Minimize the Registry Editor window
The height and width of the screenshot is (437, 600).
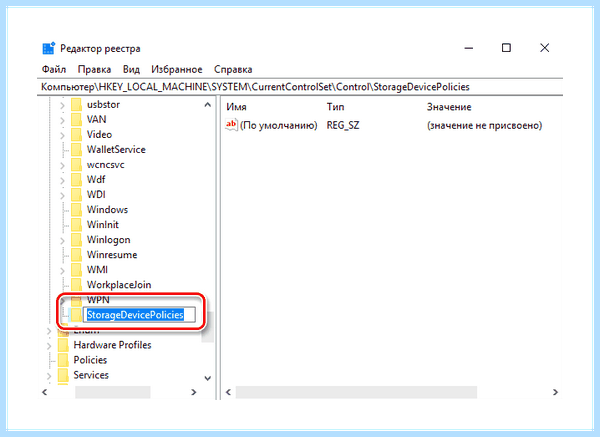(469, 48)
